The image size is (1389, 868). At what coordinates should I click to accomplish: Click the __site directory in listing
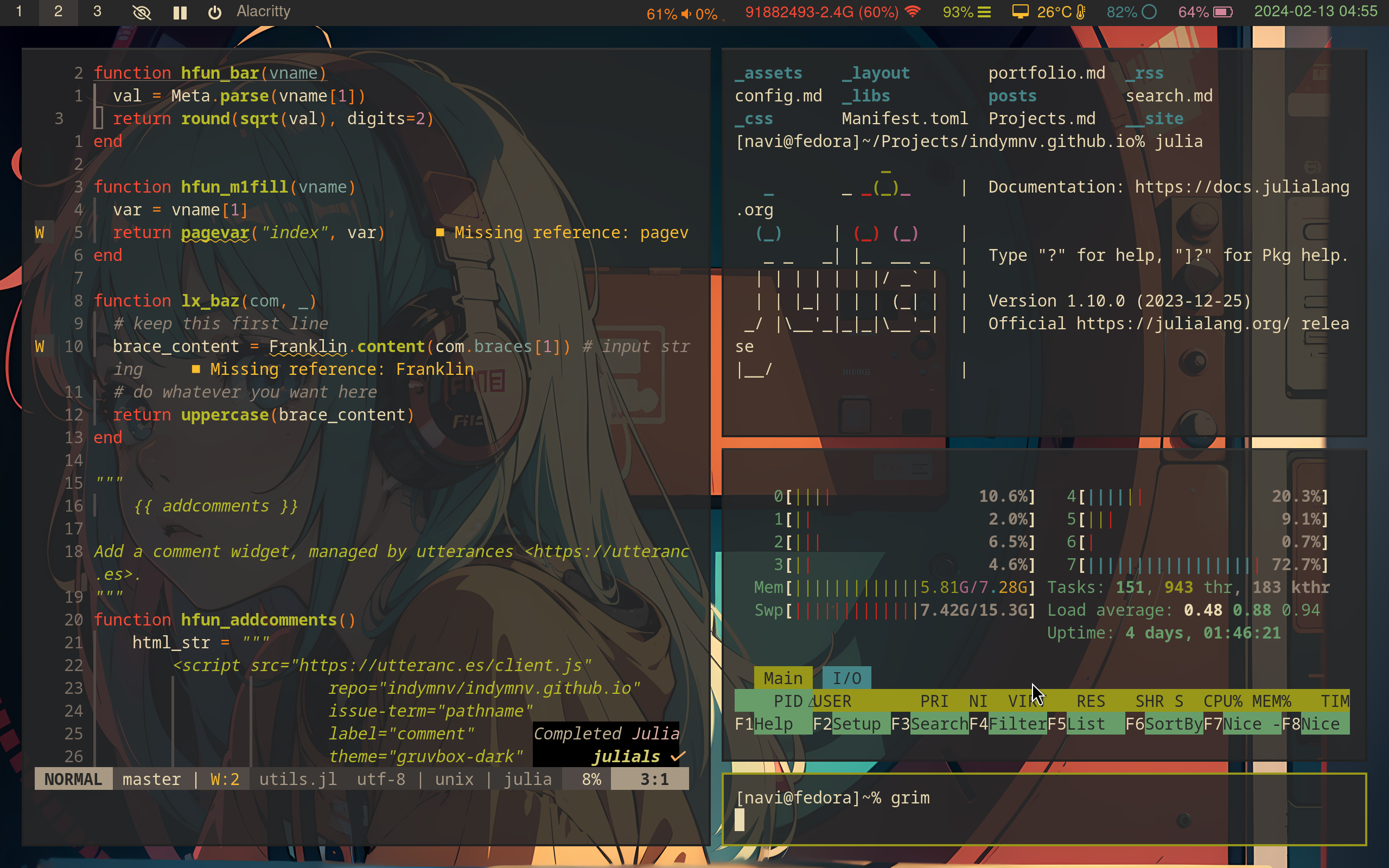[x=1154, y=118]
